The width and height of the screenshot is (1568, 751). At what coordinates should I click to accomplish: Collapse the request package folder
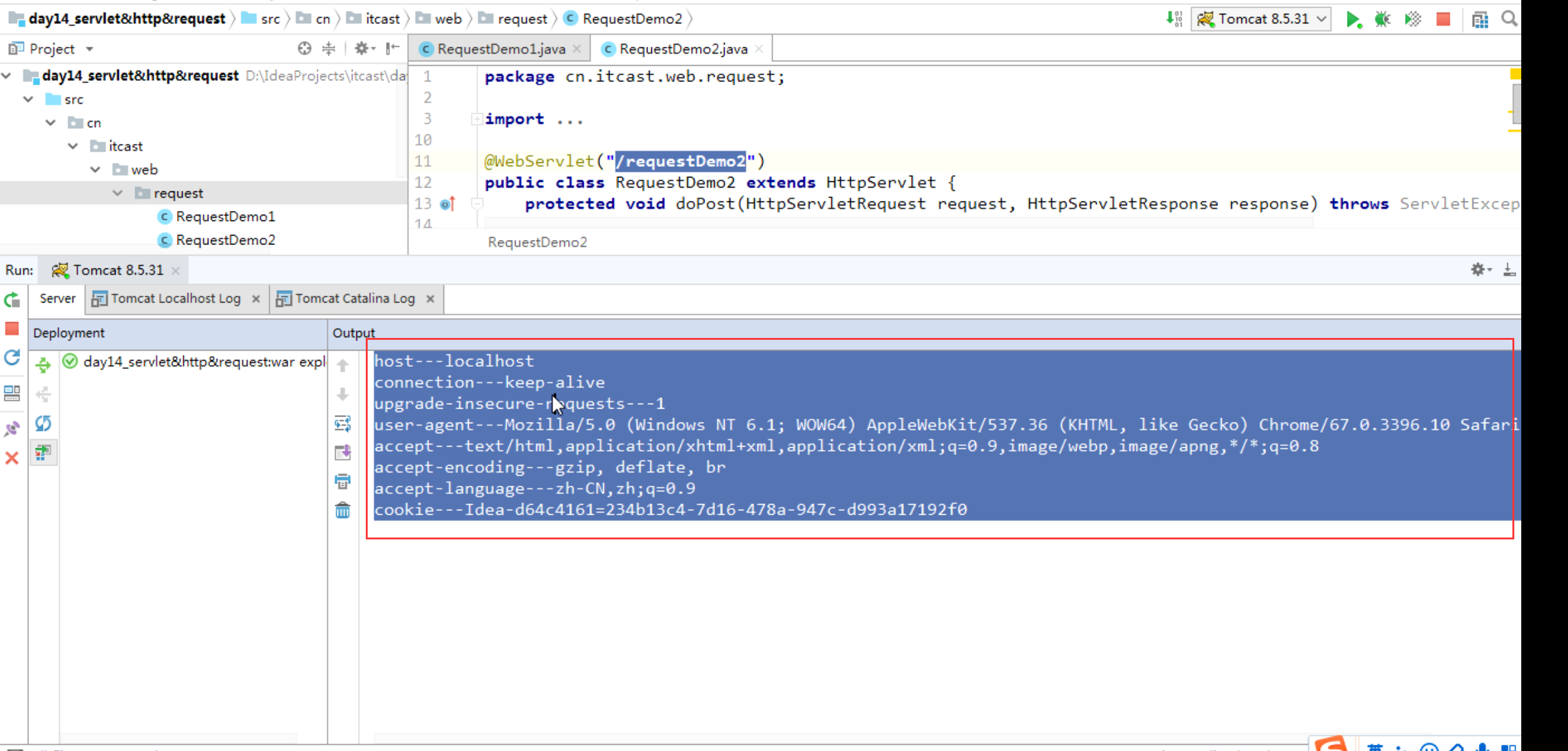(x=118, y=193)
